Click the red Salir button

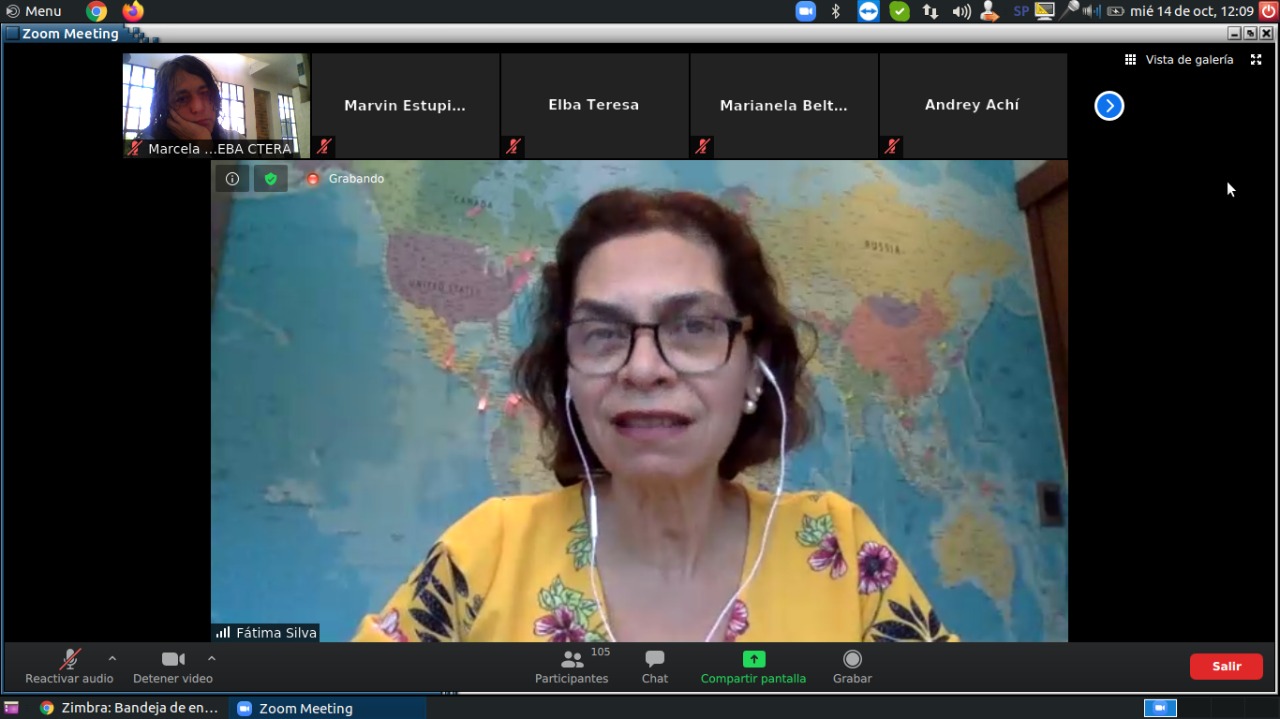click(1226, 666)
